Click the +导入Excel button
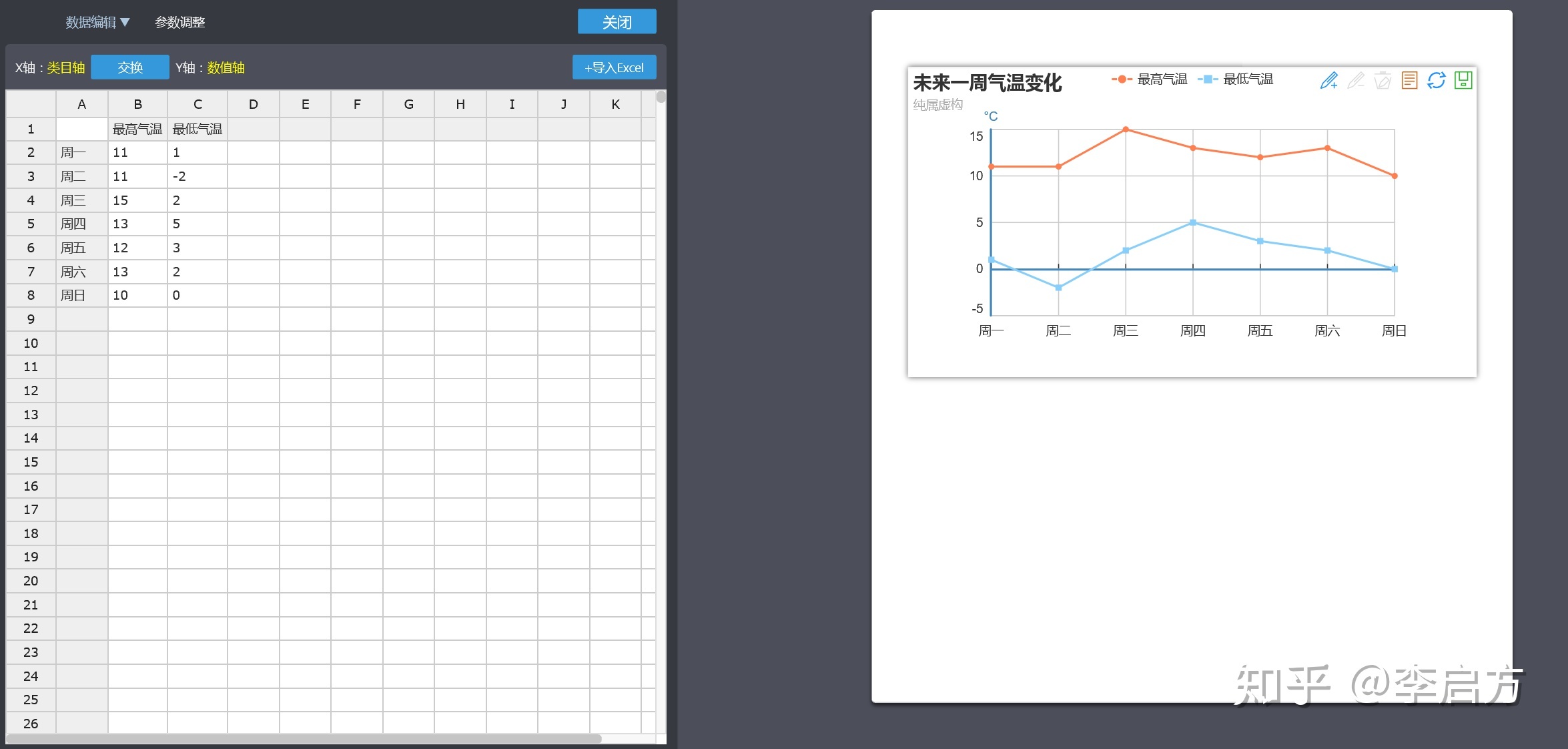1568x749 pixels. [x=614, y=67]
